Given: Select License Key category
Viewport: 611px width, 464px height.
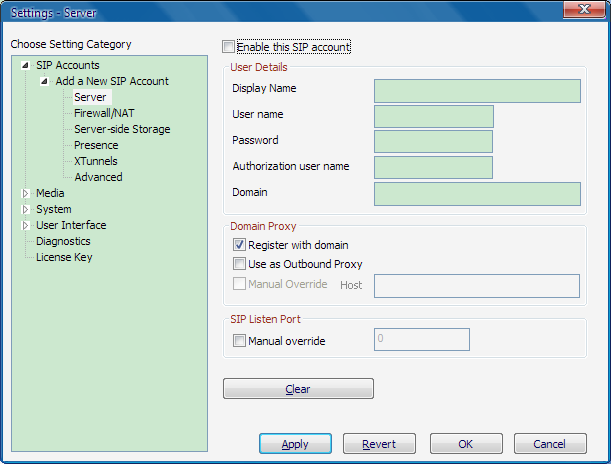Looking at the screenshot, I should (64, 257).
